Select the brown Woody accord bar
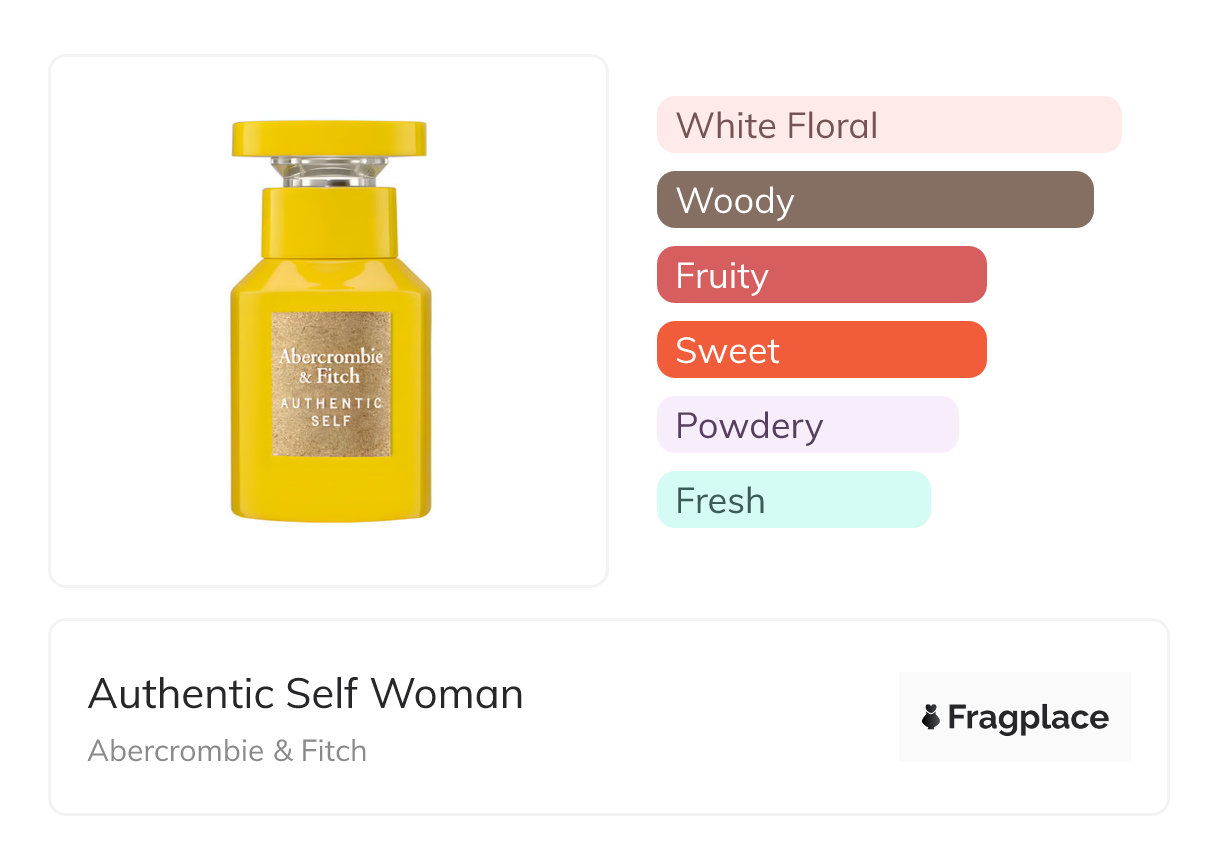The width and height of the screenshot is (1218, 864). [x=875, y=200]
